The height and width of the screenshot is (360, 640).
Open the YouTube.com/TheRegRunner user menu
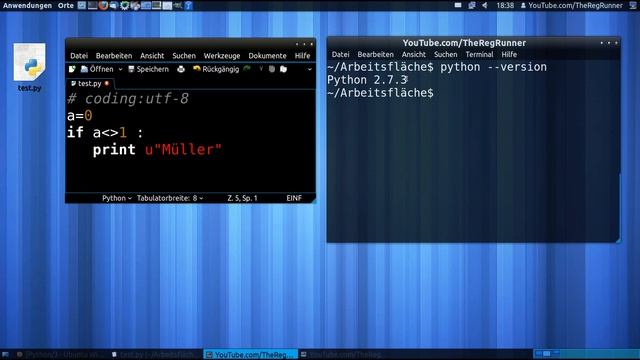click(571, 5)
